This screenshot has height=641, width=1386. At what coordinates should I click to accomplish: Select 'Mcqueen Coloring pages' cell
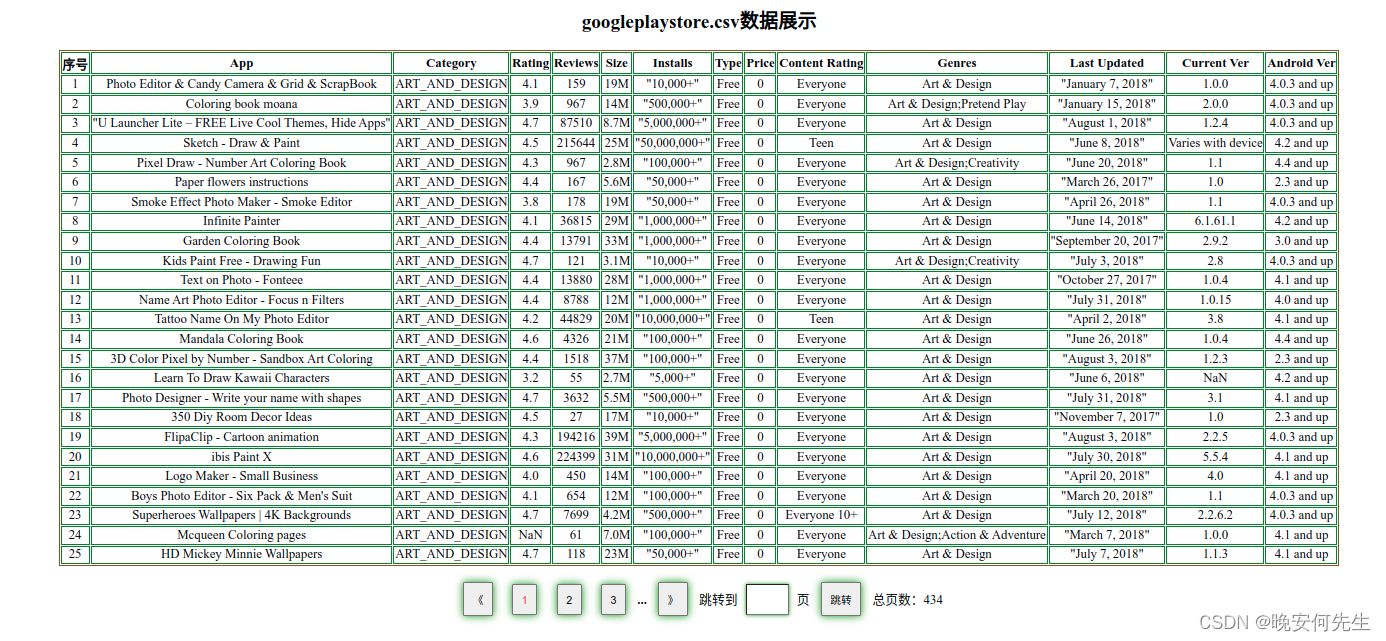tap(242, 535)
